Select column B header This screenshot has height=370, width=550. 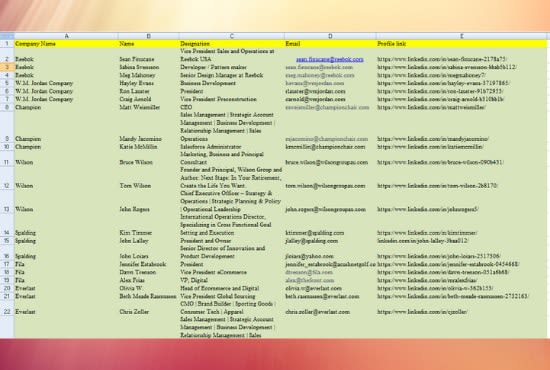tap(149, 36)
